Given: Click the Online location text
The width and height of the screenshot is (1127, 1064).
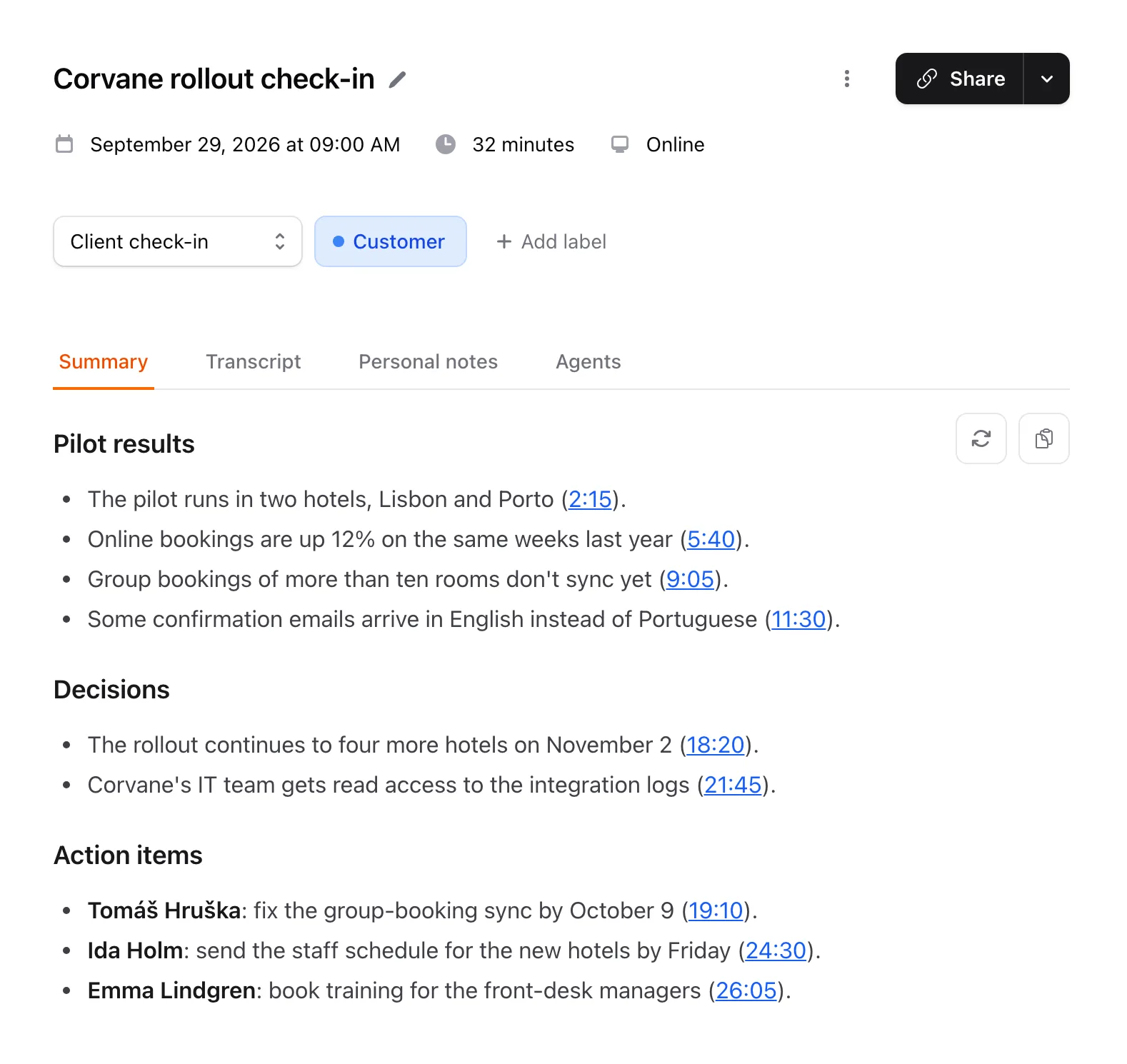Looking at the screenshot, I should tap(676, 144).
